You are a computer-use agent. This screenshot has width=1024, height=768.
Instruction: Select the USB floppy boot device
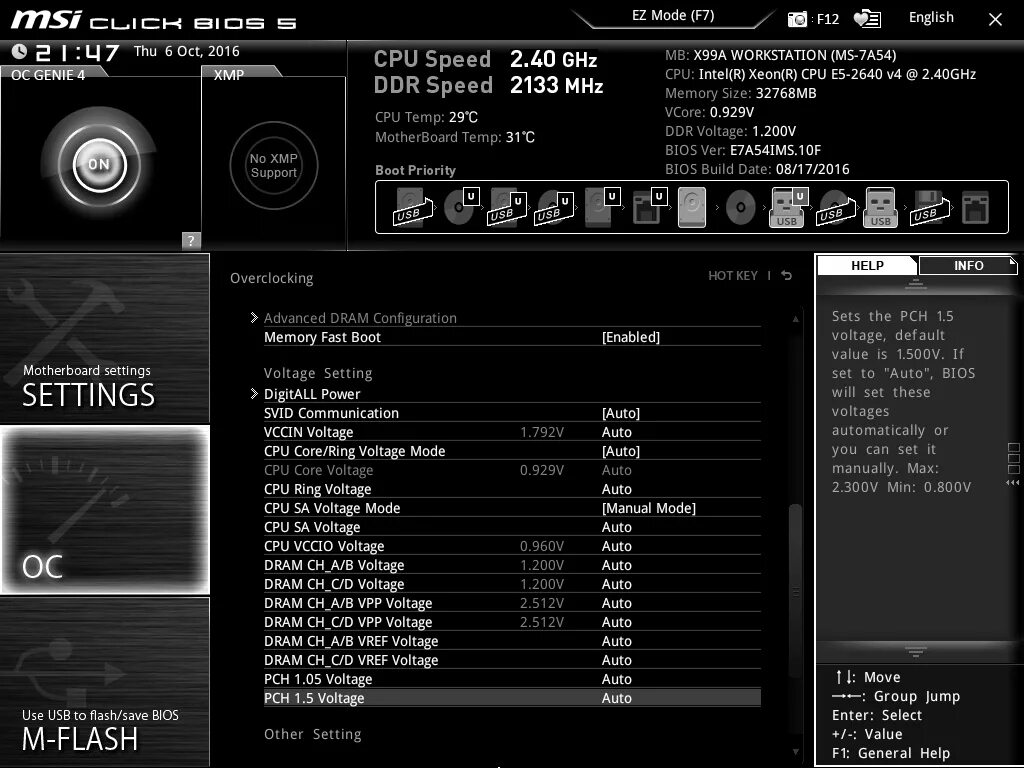929,208
